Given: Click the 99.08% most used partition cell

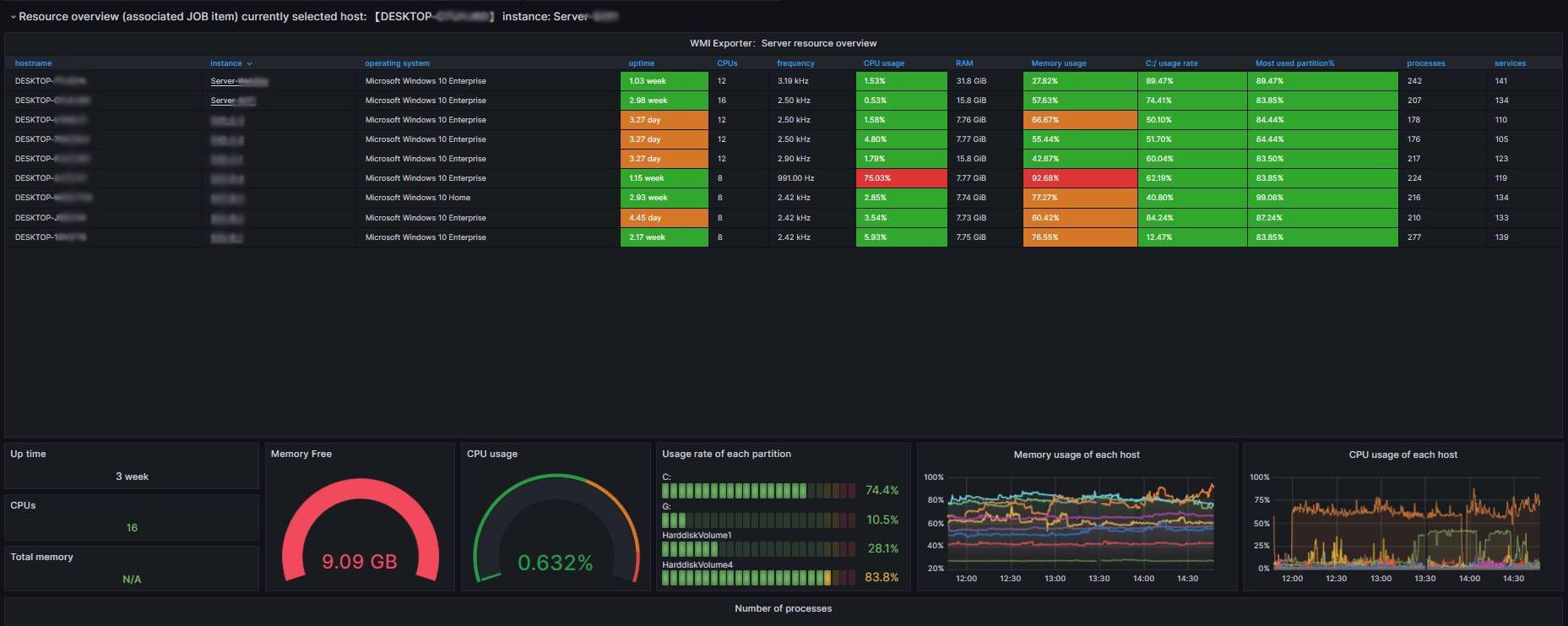Looking at the screenshot, I should pos(1323,198).
